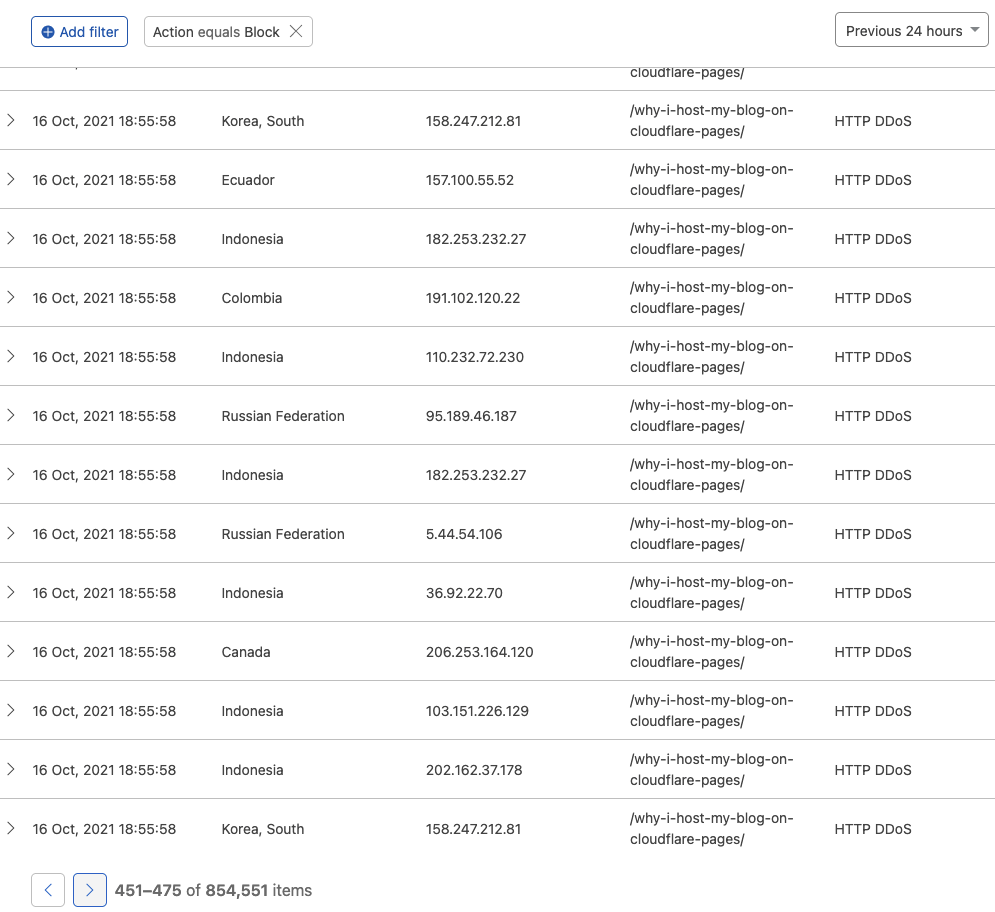Go to the next page of results

(90, 890)
